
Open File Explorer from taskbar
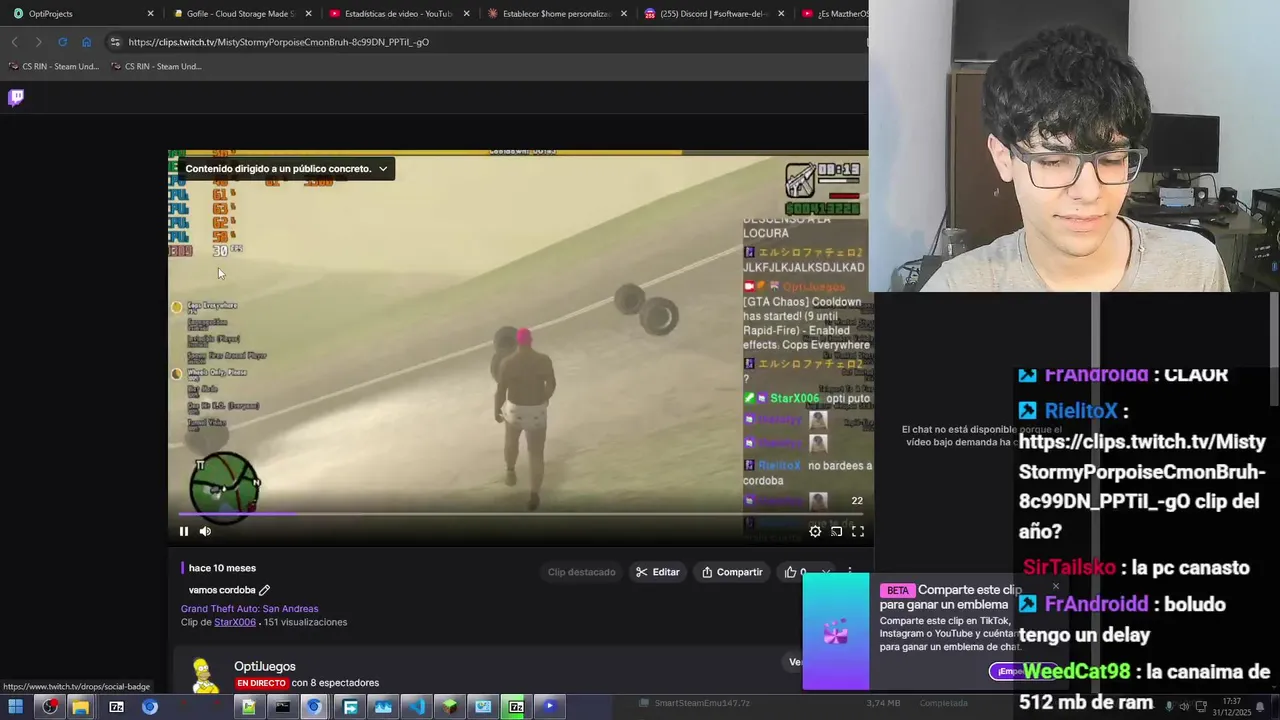coord(80,707)
